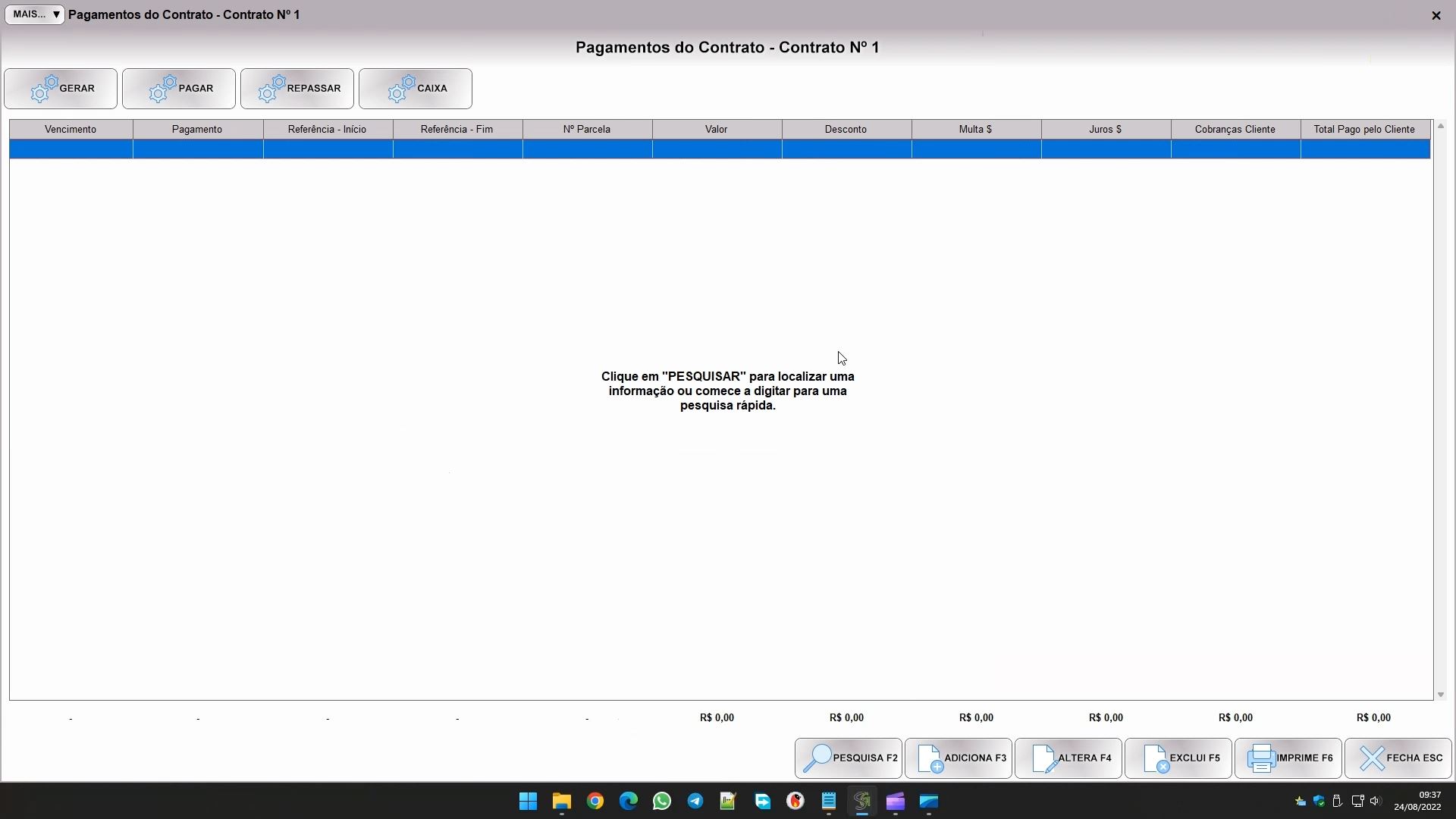Edit the record with ALTERA F4
1456x819 pixels.
click(1068, 758)
